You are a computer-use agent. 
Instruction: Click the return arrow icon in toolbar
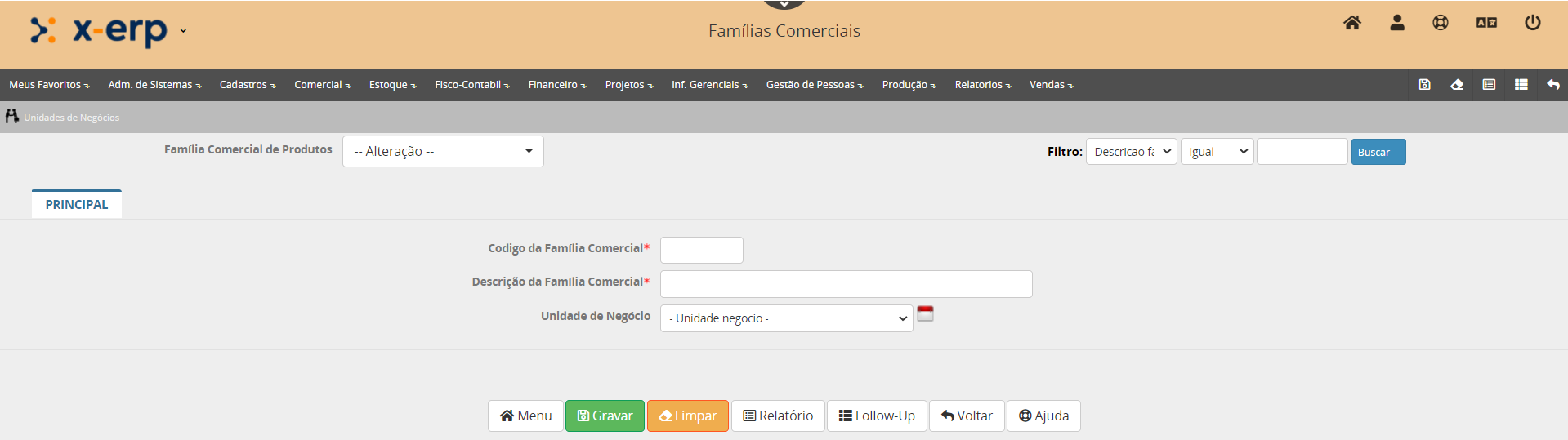1553,85
